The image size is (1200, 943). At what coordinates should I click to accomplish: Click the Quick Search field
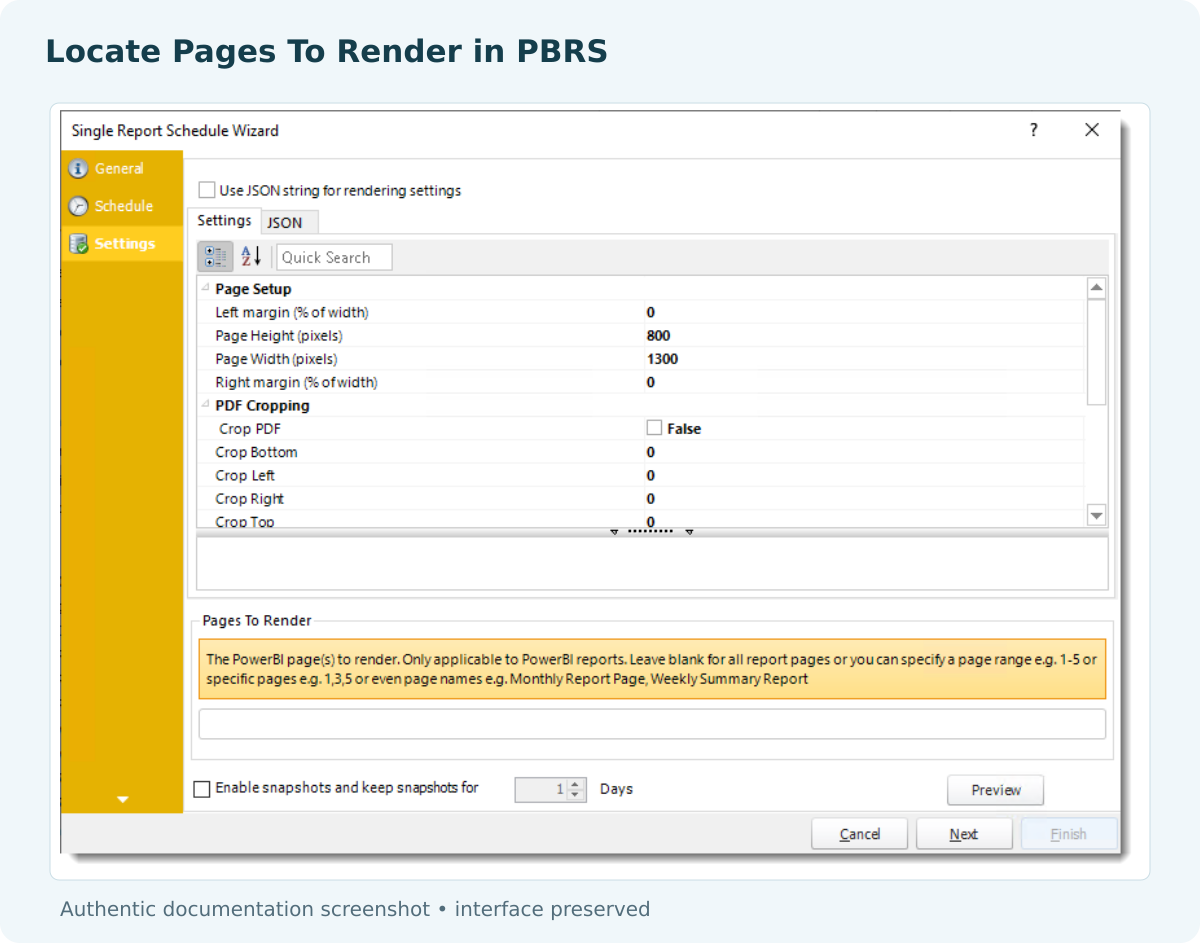tap(334, 257)
